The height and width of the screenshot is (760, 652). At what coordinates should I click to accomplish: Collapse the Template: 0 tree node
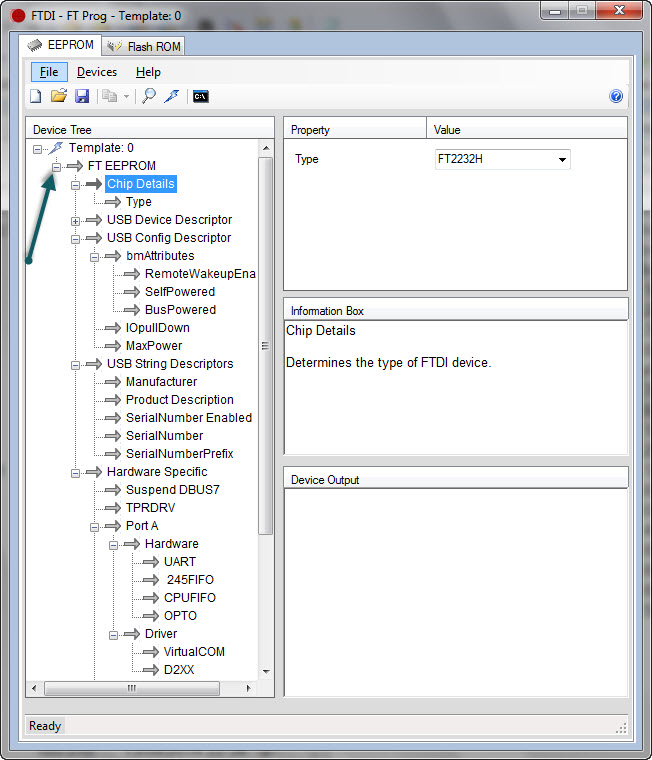tap(37, 149)
